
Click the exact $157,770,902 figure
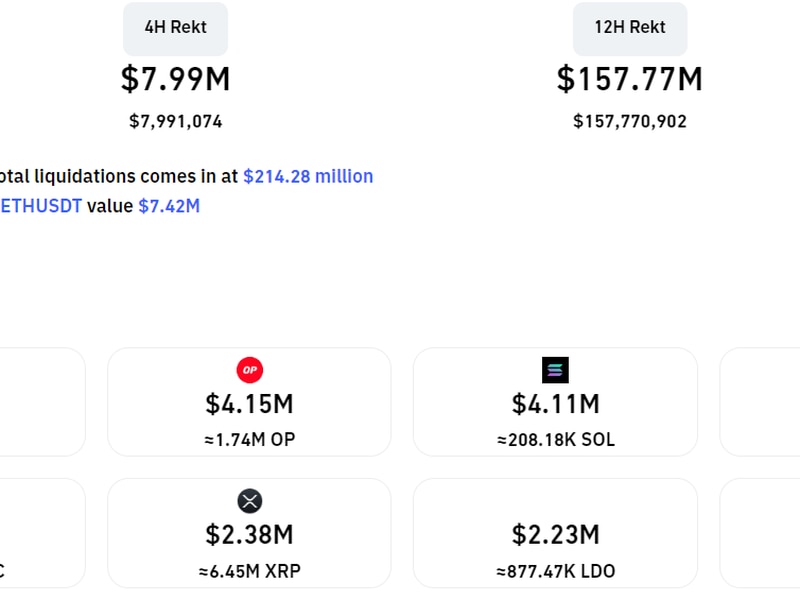(630, 121)
